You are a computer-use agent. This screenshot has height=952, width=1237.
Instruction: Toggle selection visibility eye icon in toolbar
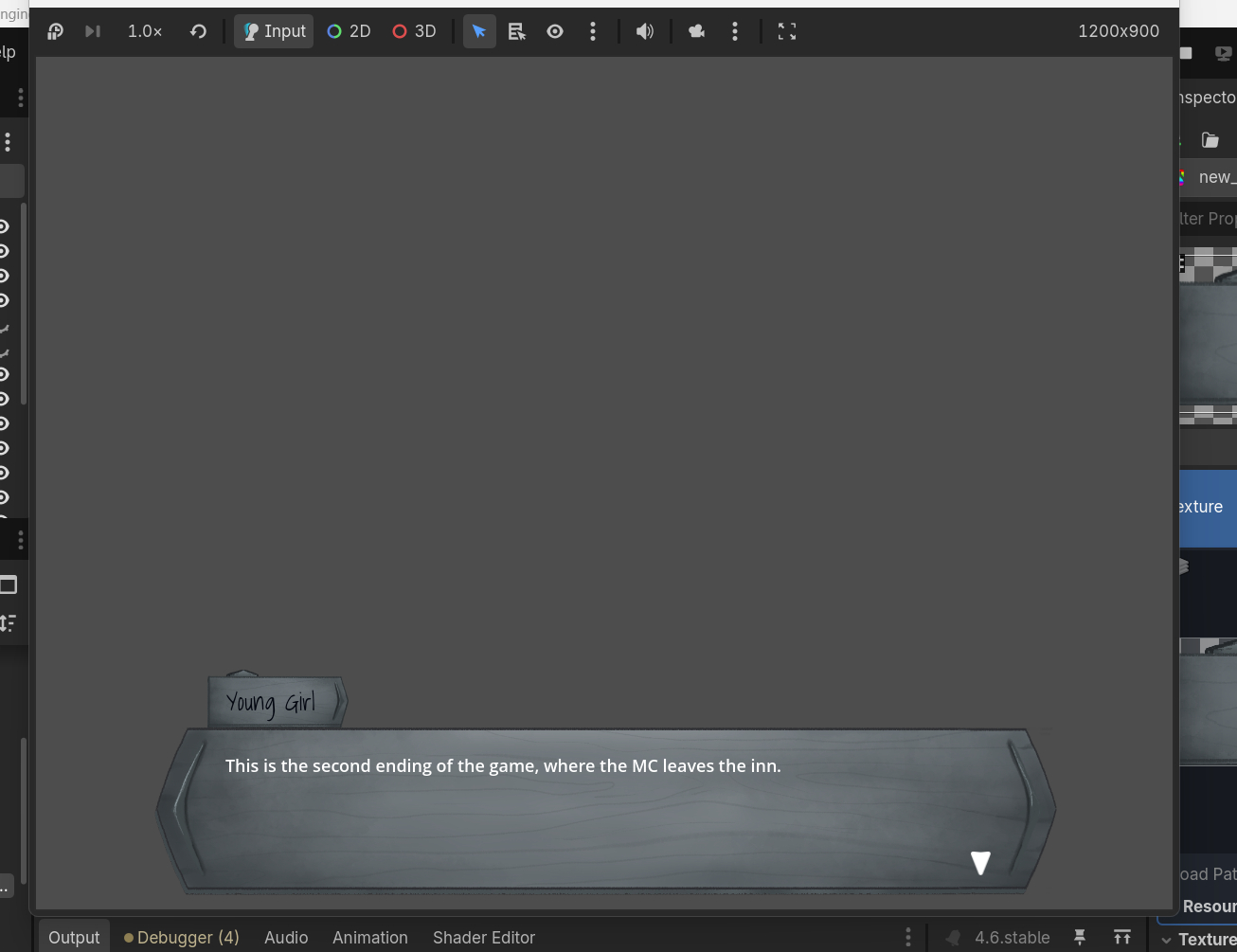(555, 31)
